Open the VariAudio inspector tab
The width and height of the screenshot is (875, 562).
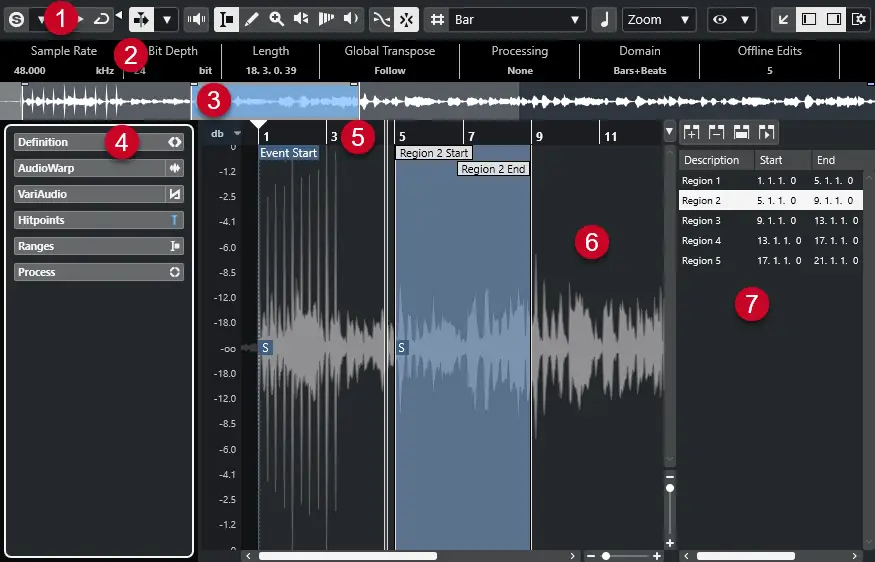coord(99,194)
